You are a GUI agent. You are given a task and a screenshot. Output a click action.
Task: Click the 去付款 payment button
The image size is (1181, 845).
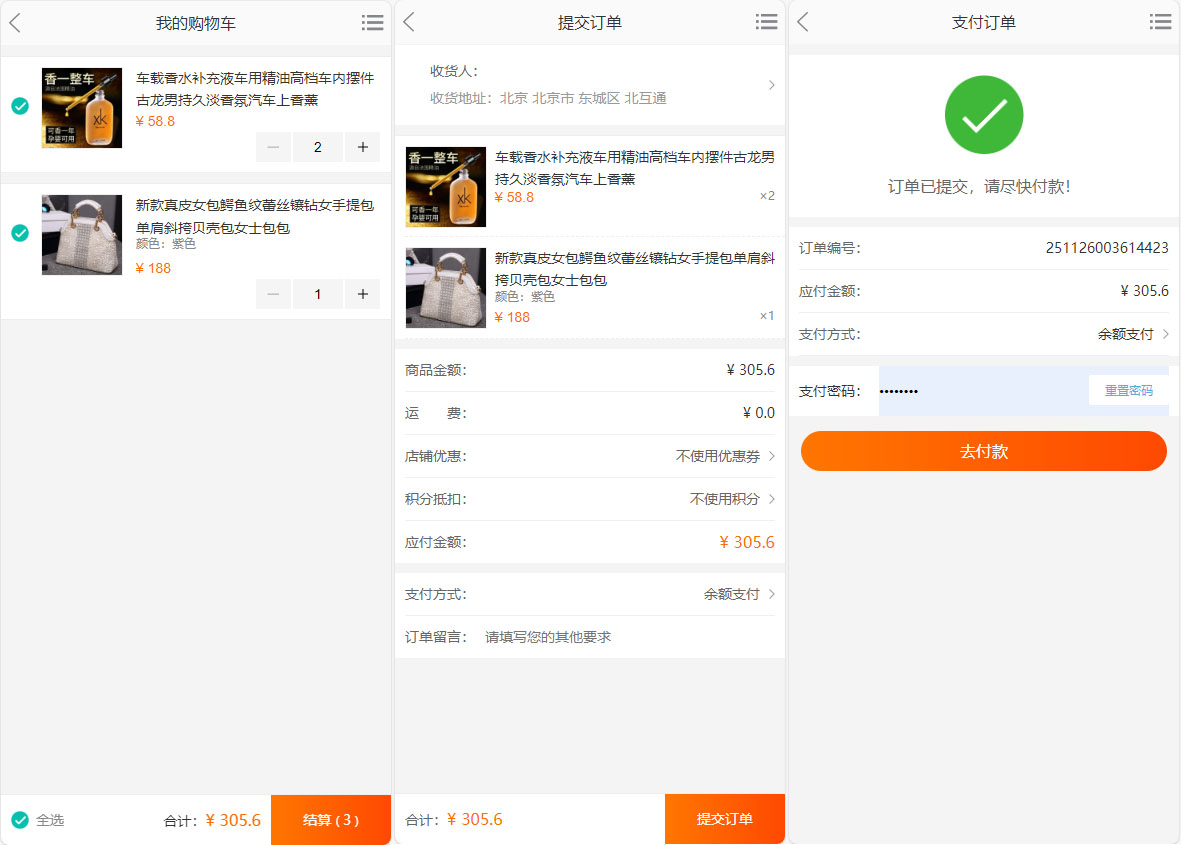983,451
